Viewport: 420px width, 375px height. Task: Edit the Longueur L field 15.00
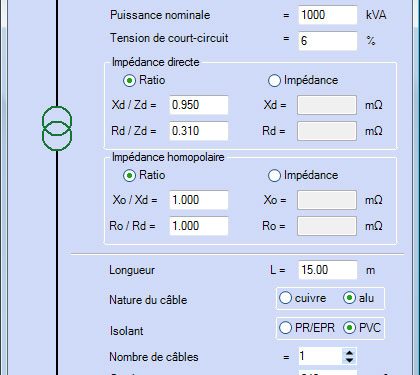328,270
